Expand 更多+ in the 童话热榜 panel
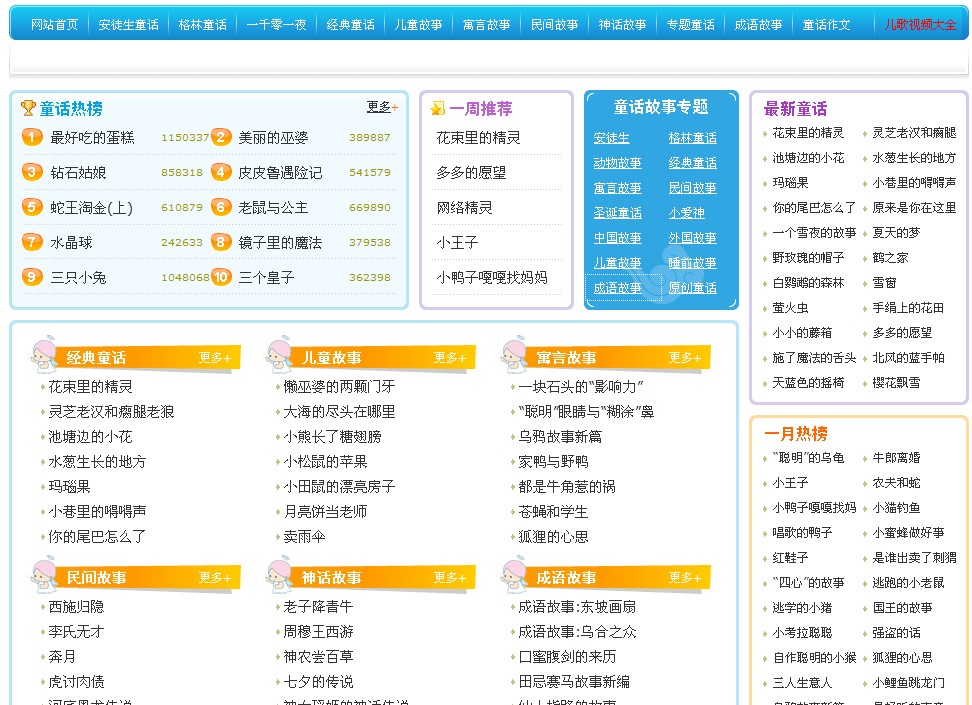 coord(382,107)
